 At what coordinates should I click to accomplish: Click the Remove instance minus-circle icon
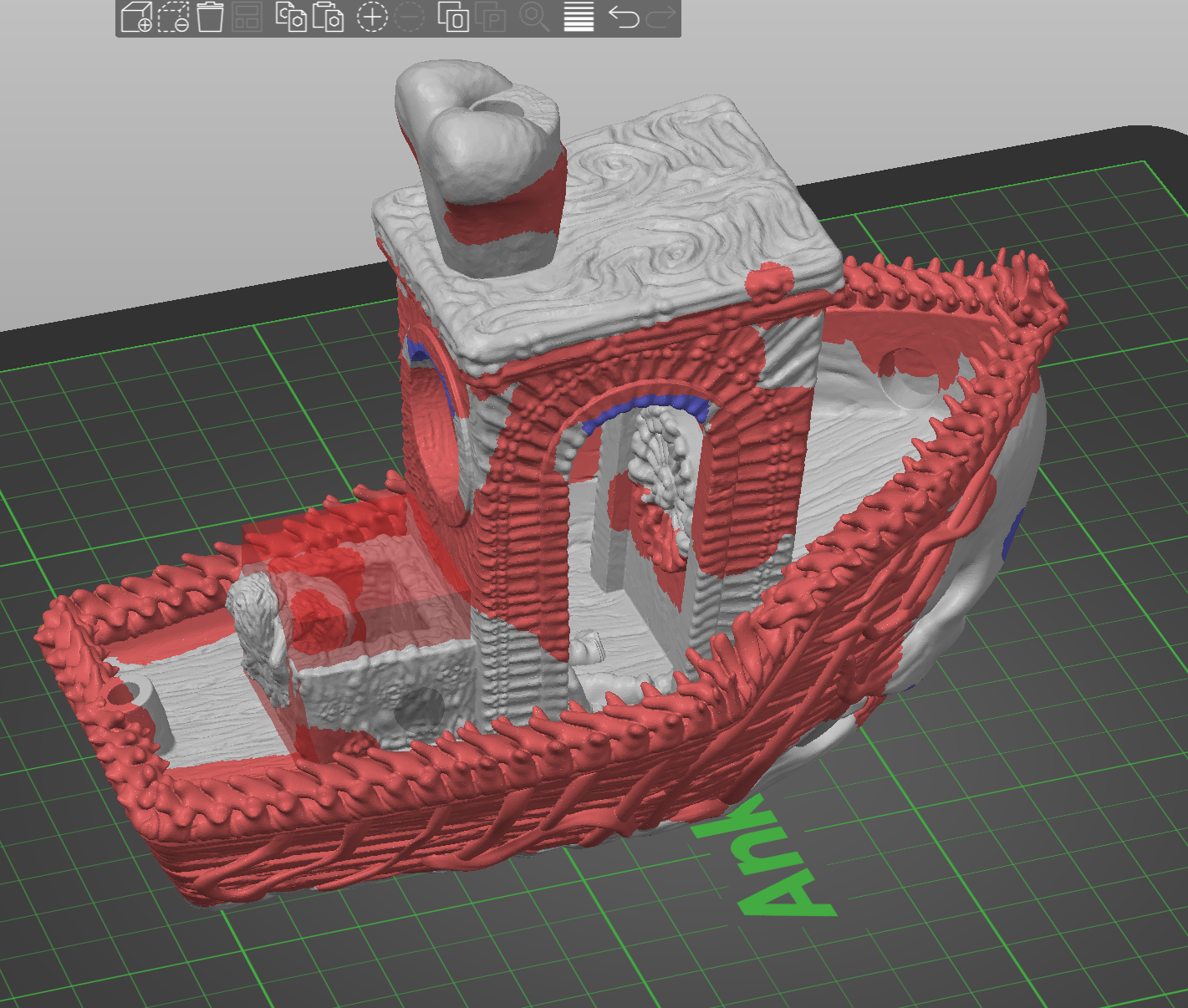click(x=409, y=18)
